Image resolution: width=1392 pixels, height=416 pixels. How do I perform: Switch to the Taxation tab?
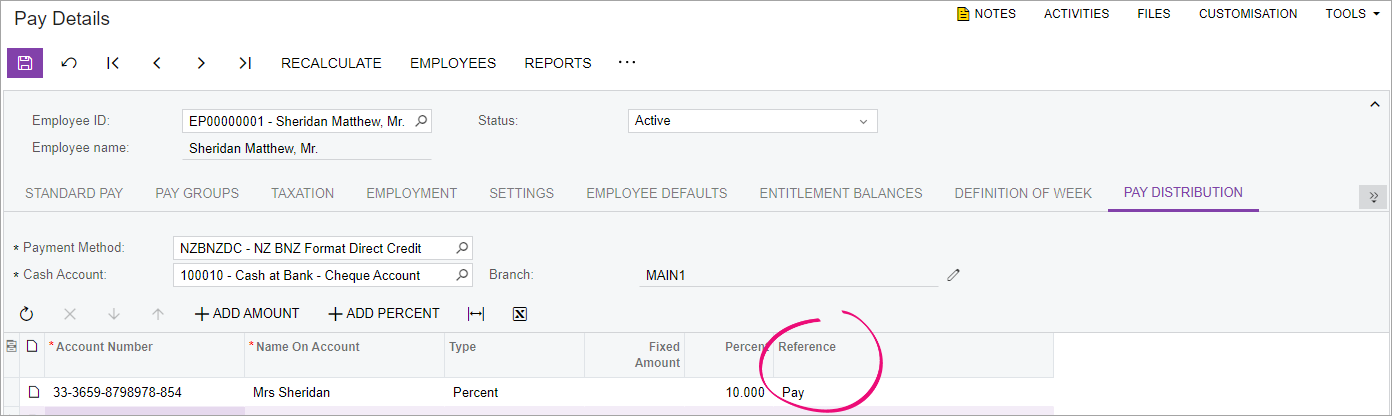point(302,193)
